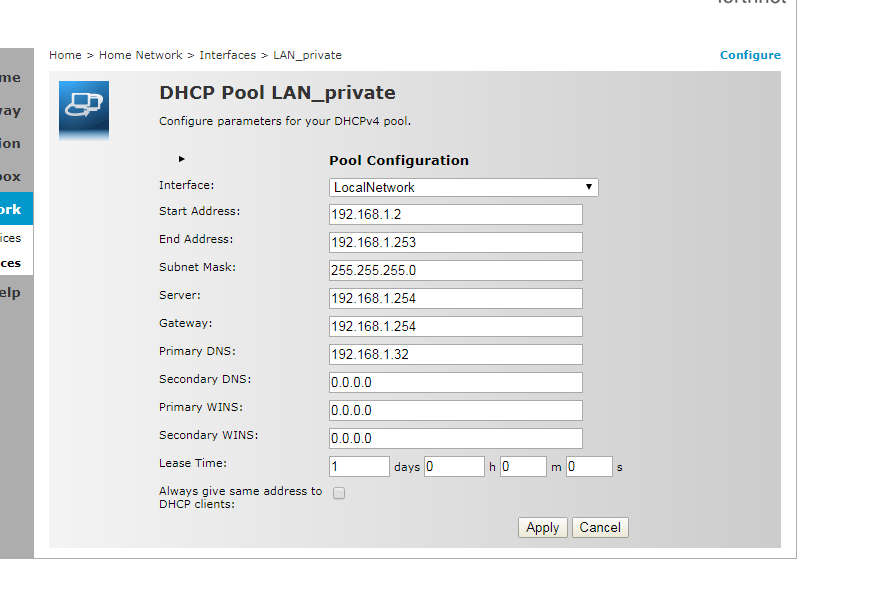Click the Home breadcrumb link
The height and width of the screenshot is (595, 873).
tap(65, 55)
